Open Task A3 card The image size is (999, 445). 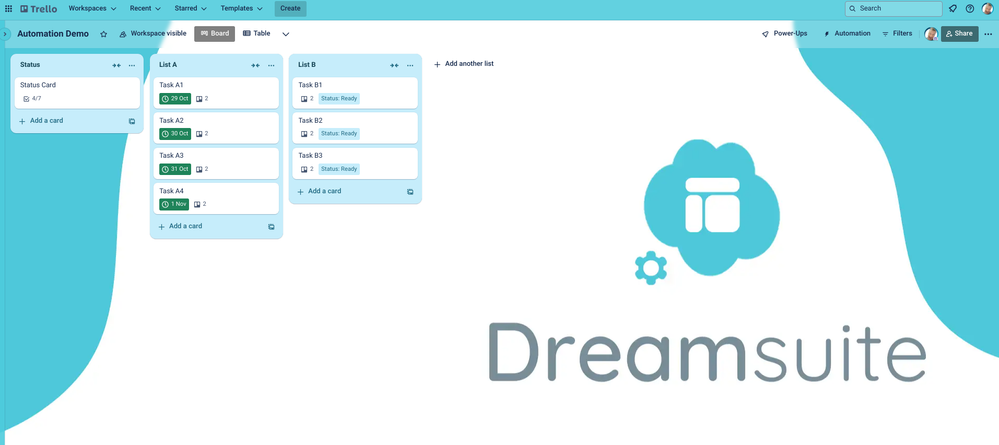click(x=216, y=164)
